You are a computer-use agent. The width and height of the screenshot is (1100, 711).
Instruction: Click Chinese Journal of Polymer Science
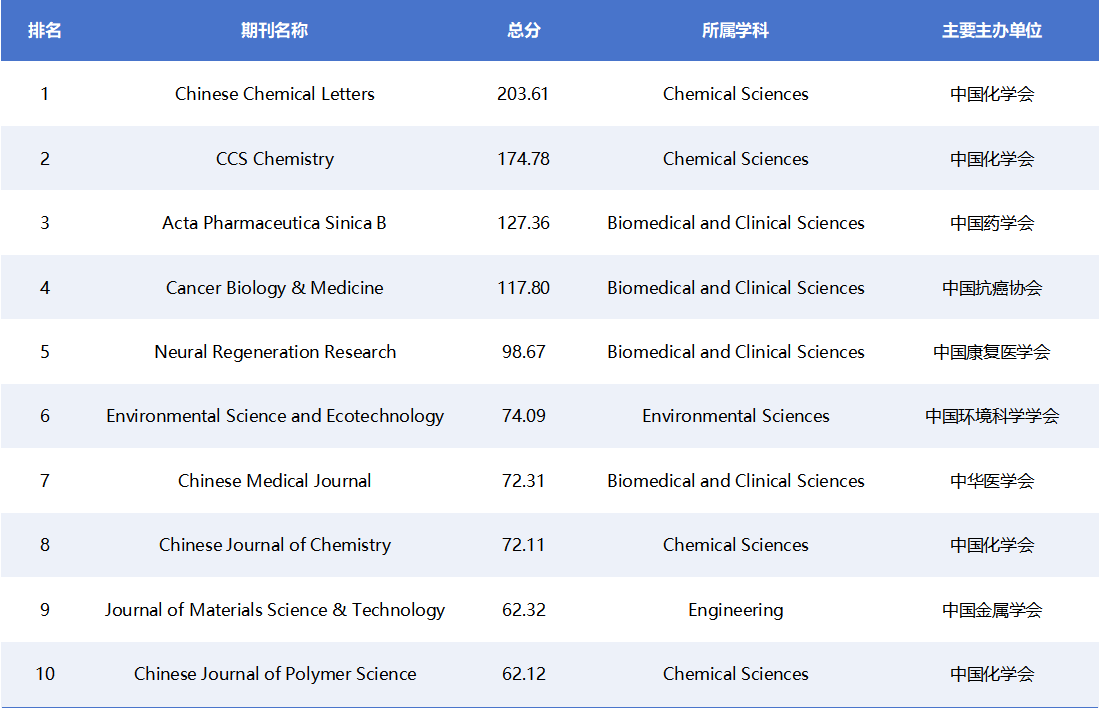click(x=274, y=674)
